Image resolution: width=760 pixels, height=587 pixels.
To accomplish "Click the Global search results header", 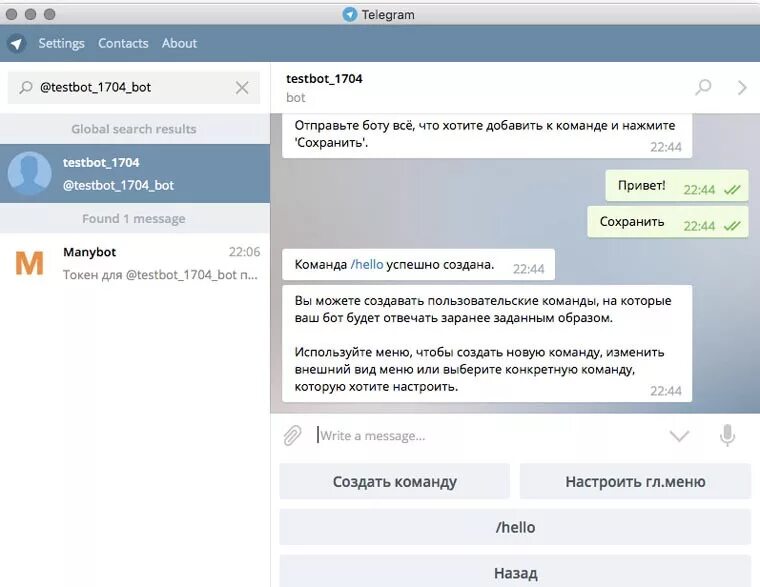I will pyautogui.click(x=134, y=129).
